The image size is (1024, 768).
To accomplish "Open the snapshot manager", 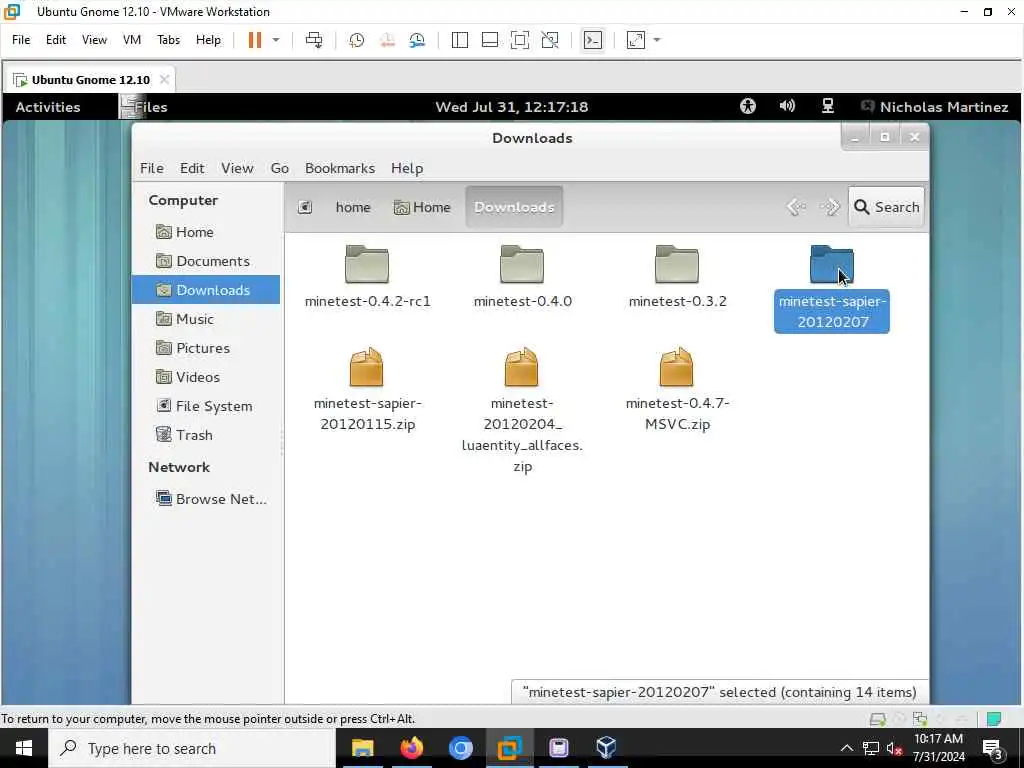I will click(x=417, y=40).
